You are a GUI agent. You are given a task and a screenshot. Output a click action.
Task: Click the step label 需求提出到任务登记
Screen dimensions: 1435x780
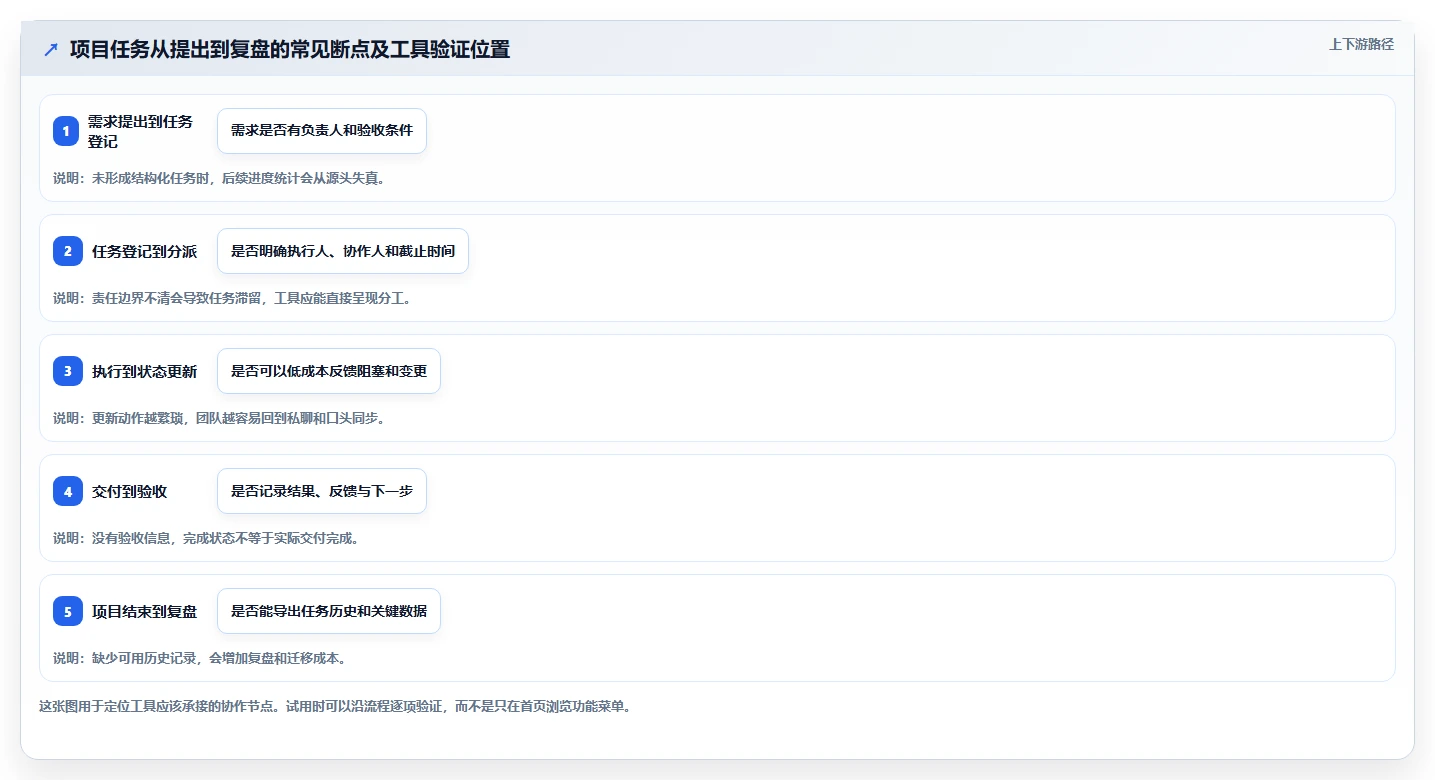click(140, 131)
